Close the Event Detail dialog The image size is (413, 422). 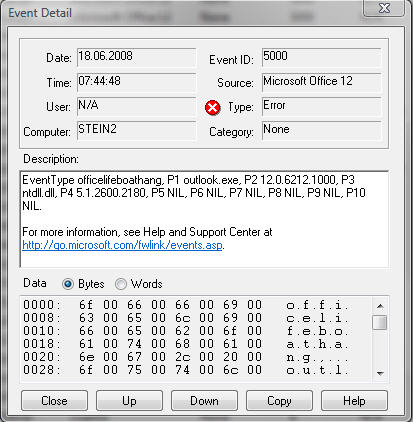coord(54,401)
